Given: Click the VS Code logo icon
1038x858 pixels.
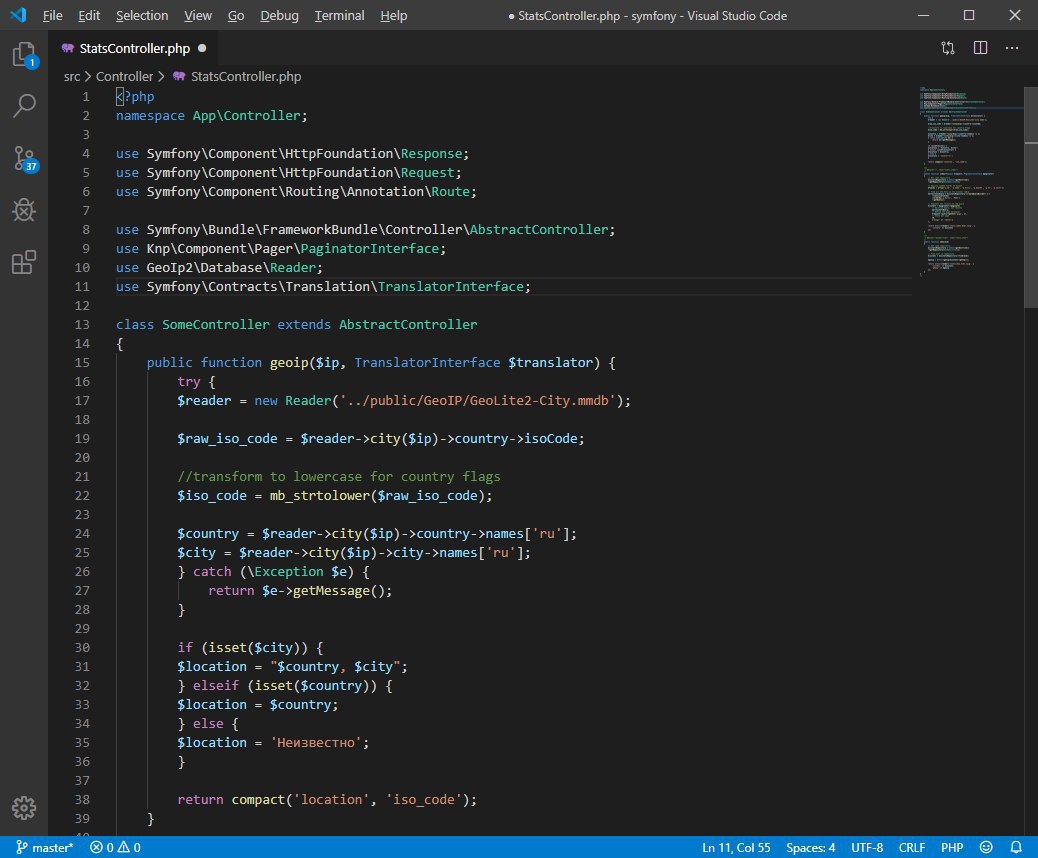Looking at the screenshot, I should click(19, 15).
